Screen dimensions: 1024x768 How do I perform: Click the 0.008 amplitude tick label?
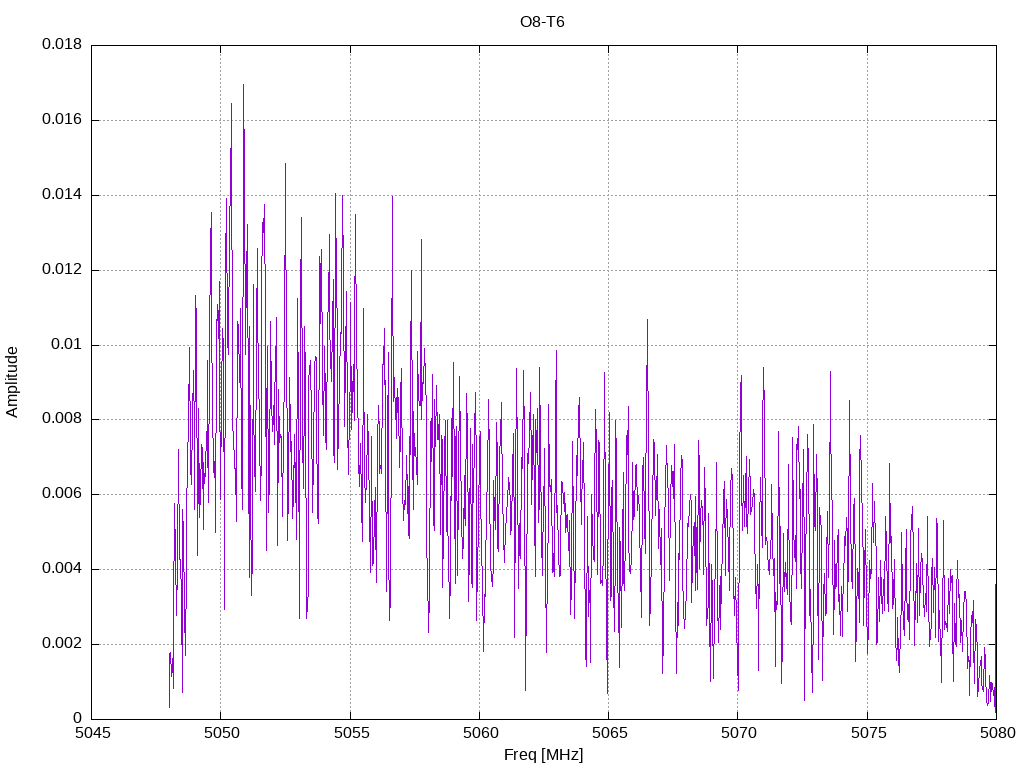[x=61, y=419]
